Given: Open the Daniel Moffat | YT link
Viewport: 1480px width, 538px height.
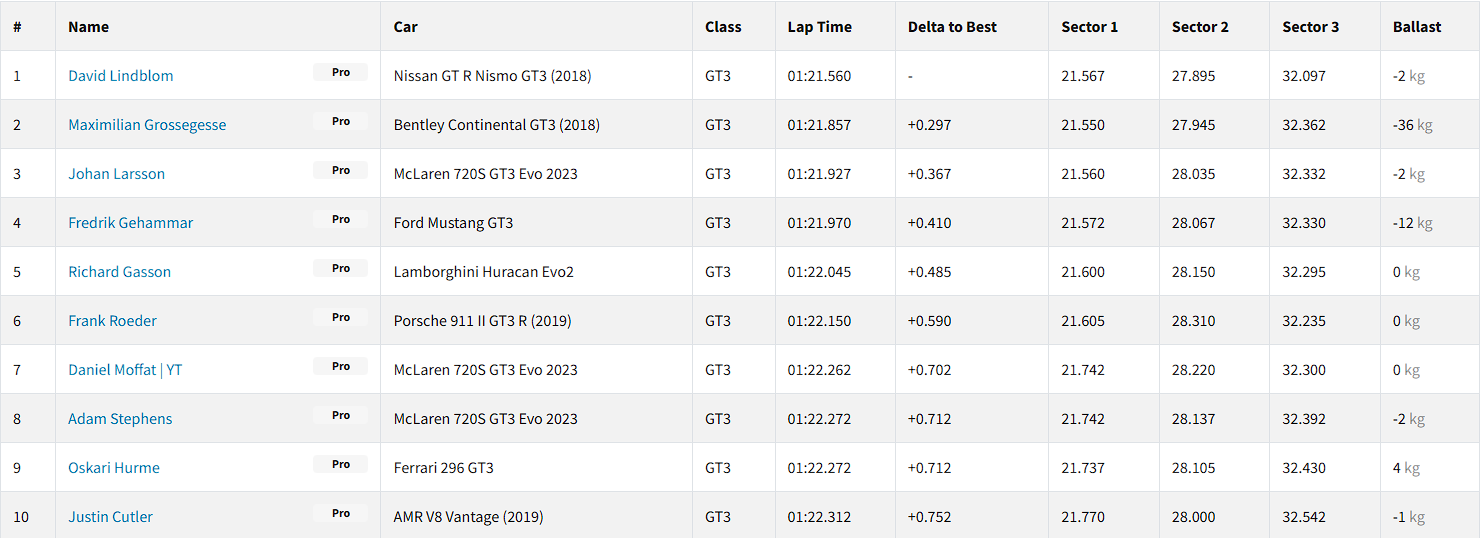Looking at the screenshot, I should pyautogui.click(x=125, y=370).
